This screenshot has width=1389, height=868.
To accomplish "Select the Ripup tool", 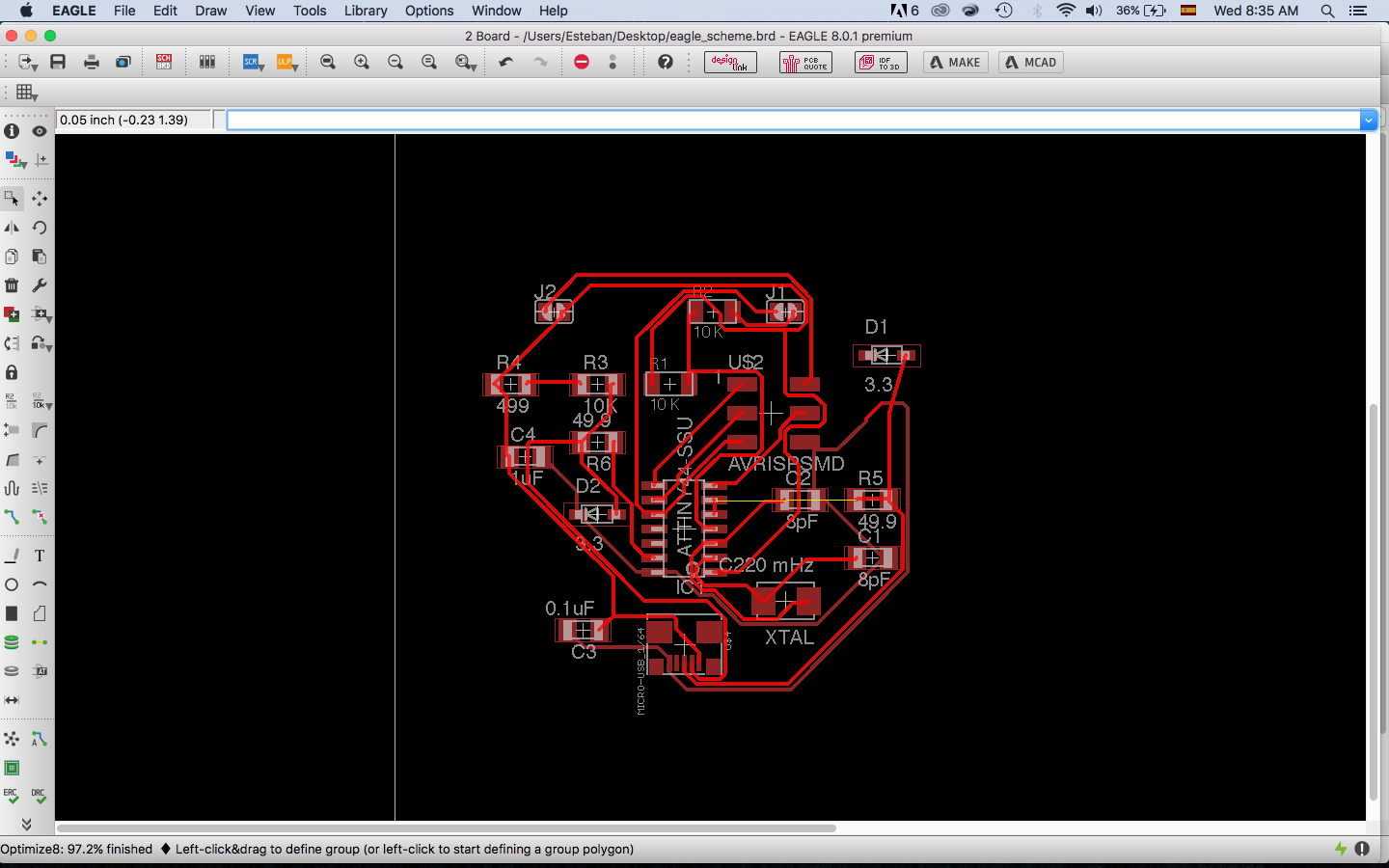I will click(x=40, y=517).
